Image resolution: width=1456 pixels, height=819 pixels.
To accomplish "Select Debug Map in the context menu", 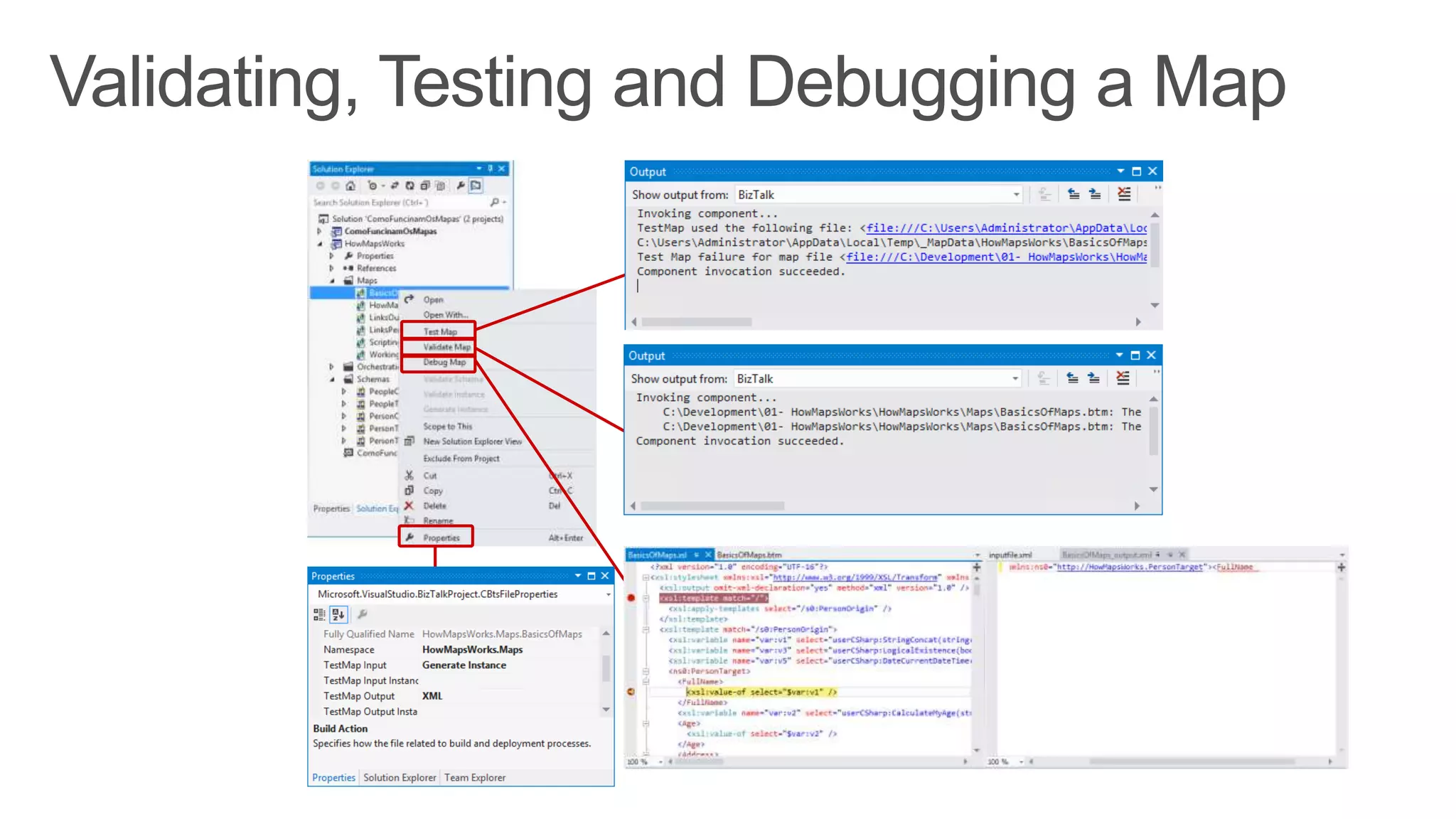I will tap(444, 363).
